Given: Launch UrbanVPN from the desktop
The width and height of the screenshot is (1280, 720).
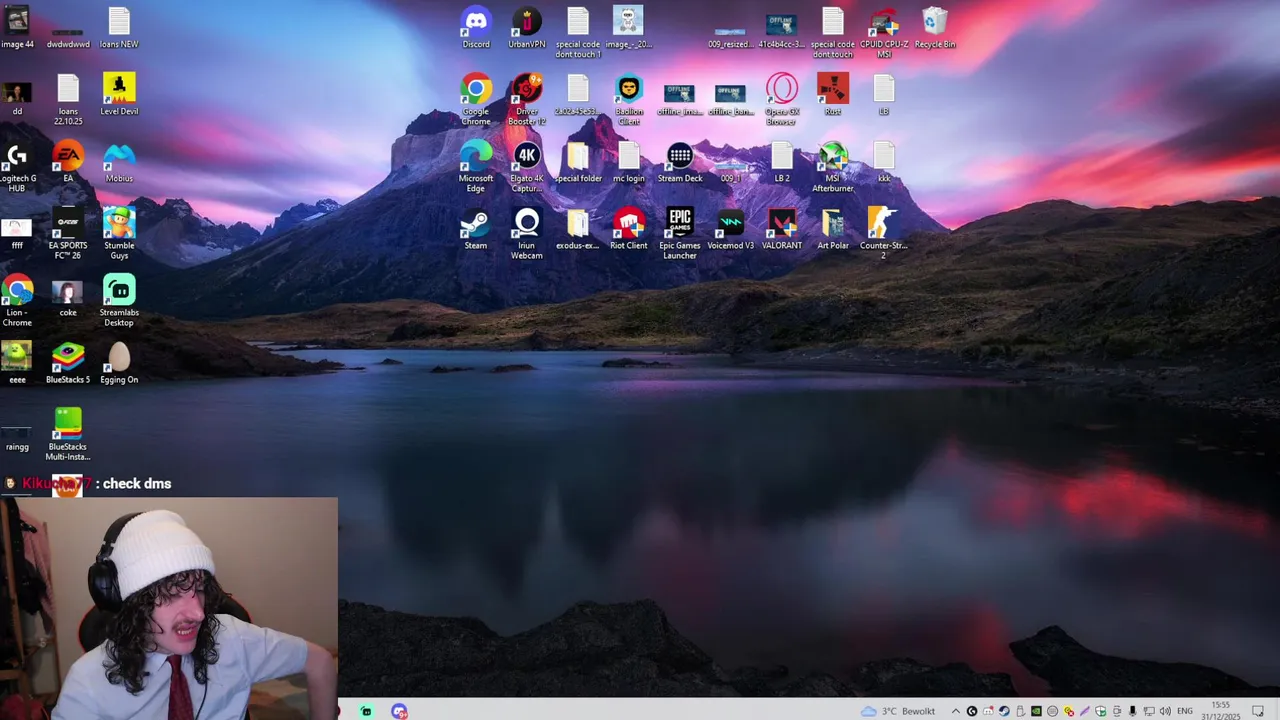Looking at the screenshot, I should point(527,27).
